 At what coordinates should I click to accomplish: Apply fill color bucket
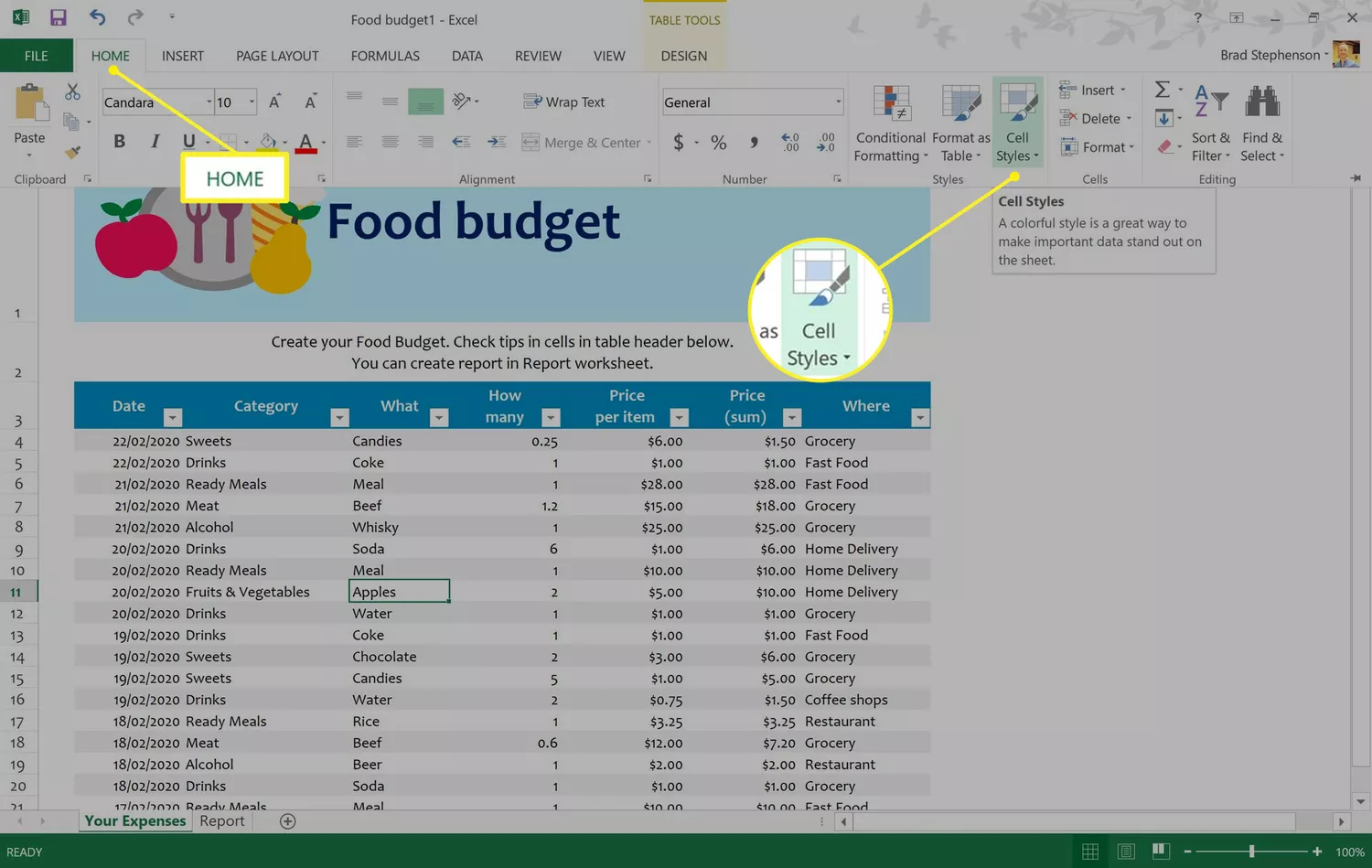tap(267, 142)
